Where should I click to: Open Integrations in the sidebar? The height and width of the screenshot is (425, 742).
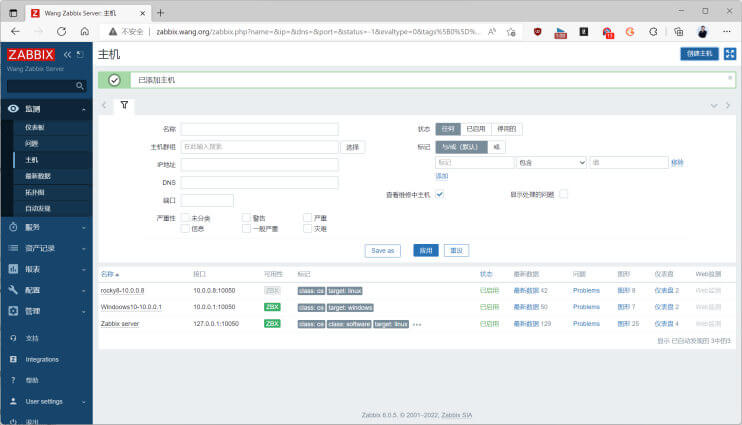(42, 360)
